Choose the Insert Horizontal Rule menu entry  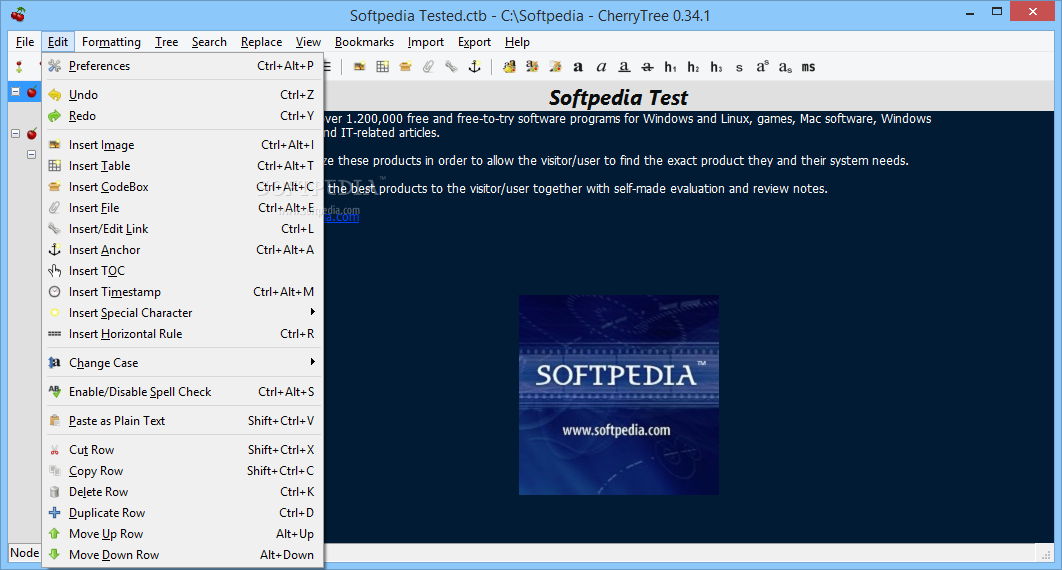[x=183, y=334]
